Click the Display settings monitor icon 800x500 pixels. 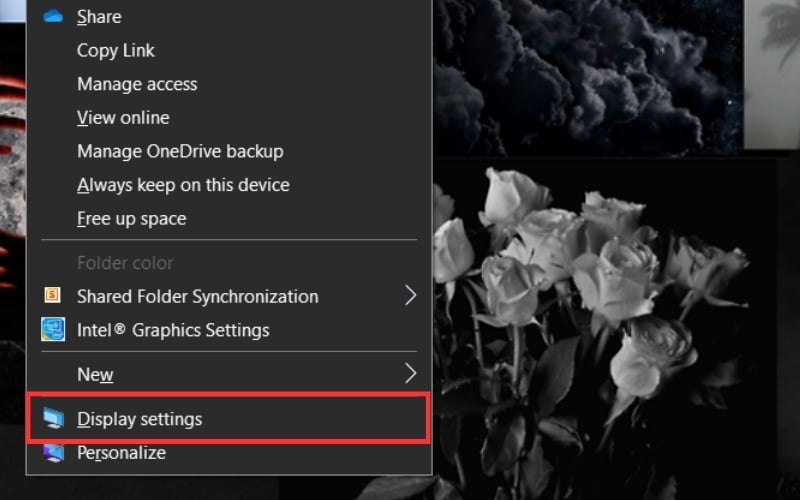coord(54,418)
